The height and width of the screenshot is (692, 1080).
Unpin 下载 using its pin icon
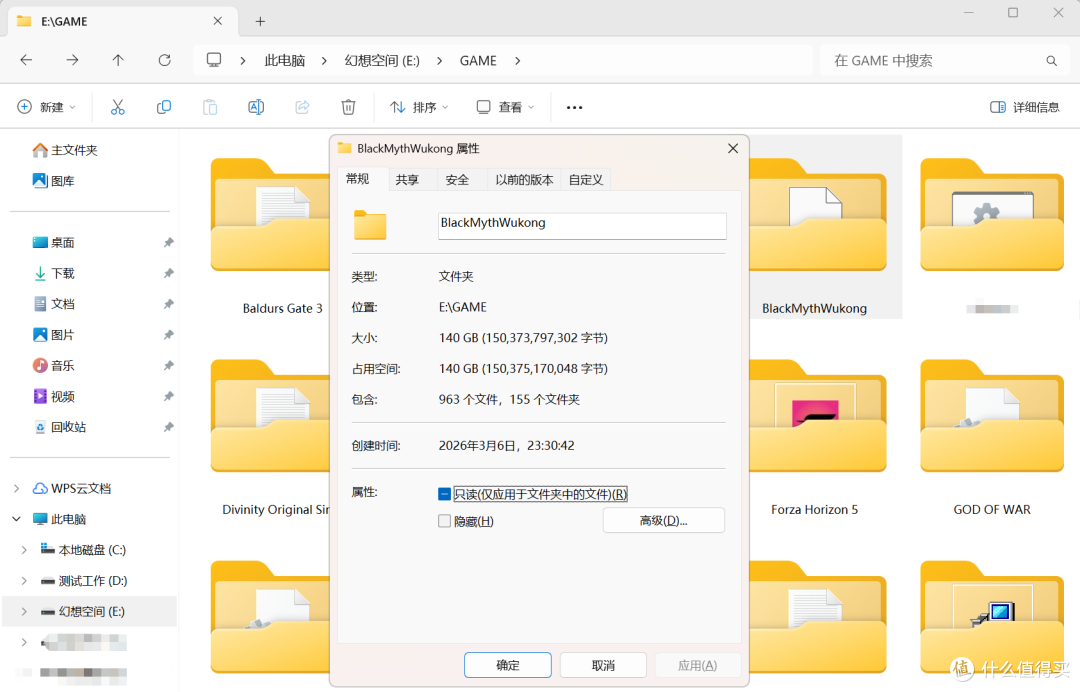click(168, 273)
